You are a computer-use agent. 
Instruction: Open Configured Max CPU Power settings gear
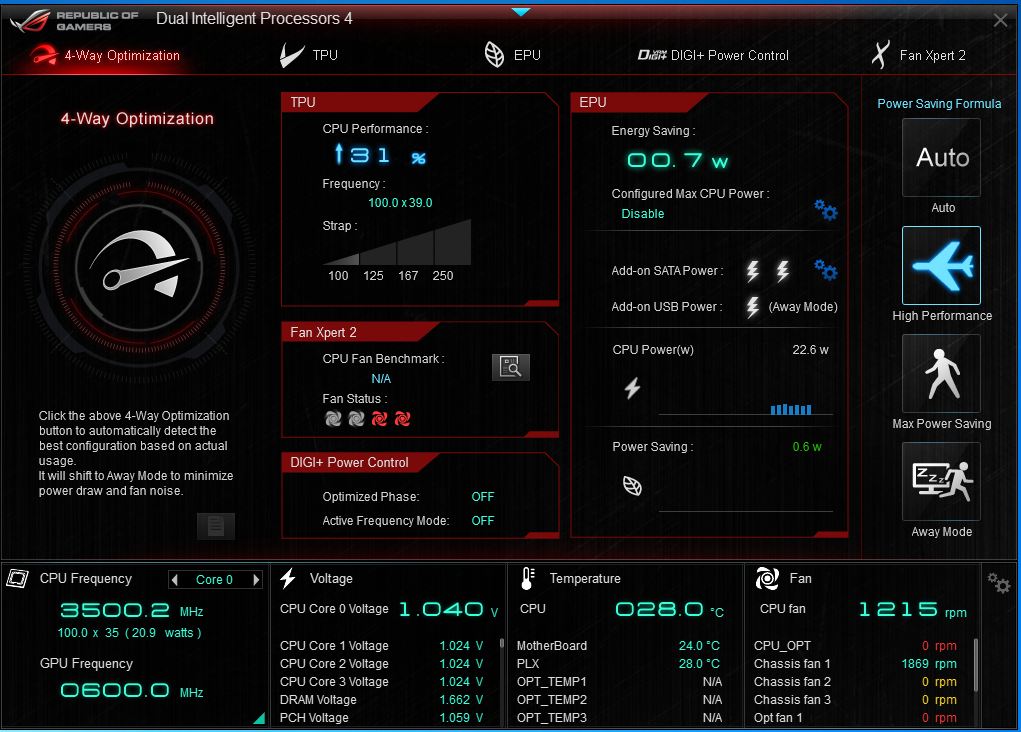coord(826,210)
